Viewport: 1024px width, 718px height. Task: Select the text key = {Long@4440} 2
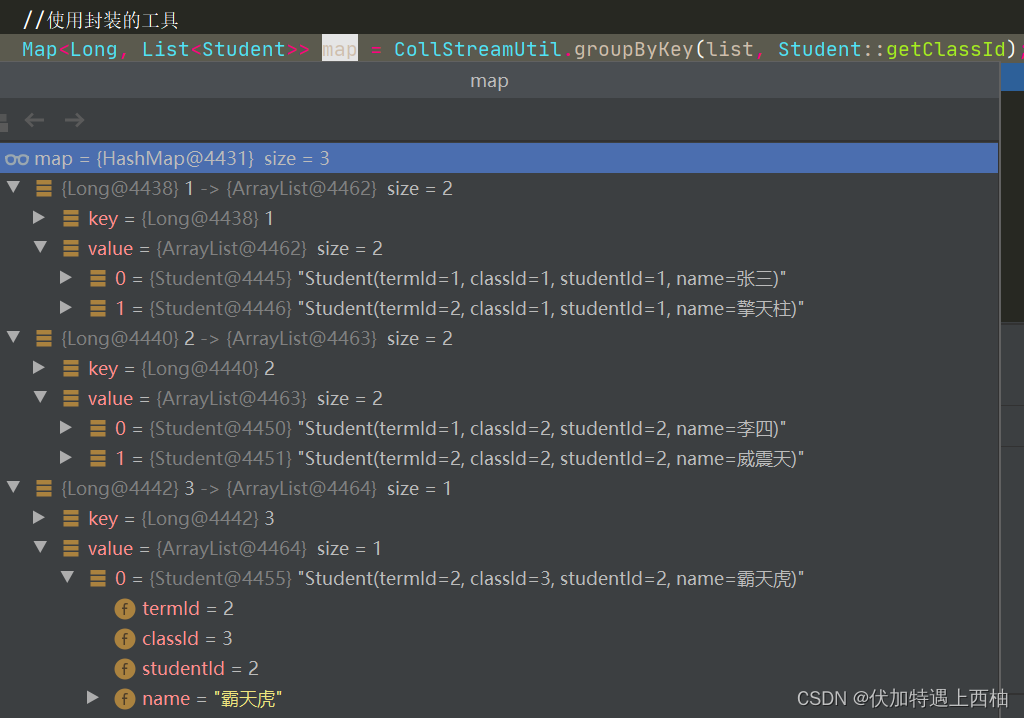click(x=181, y=368)
